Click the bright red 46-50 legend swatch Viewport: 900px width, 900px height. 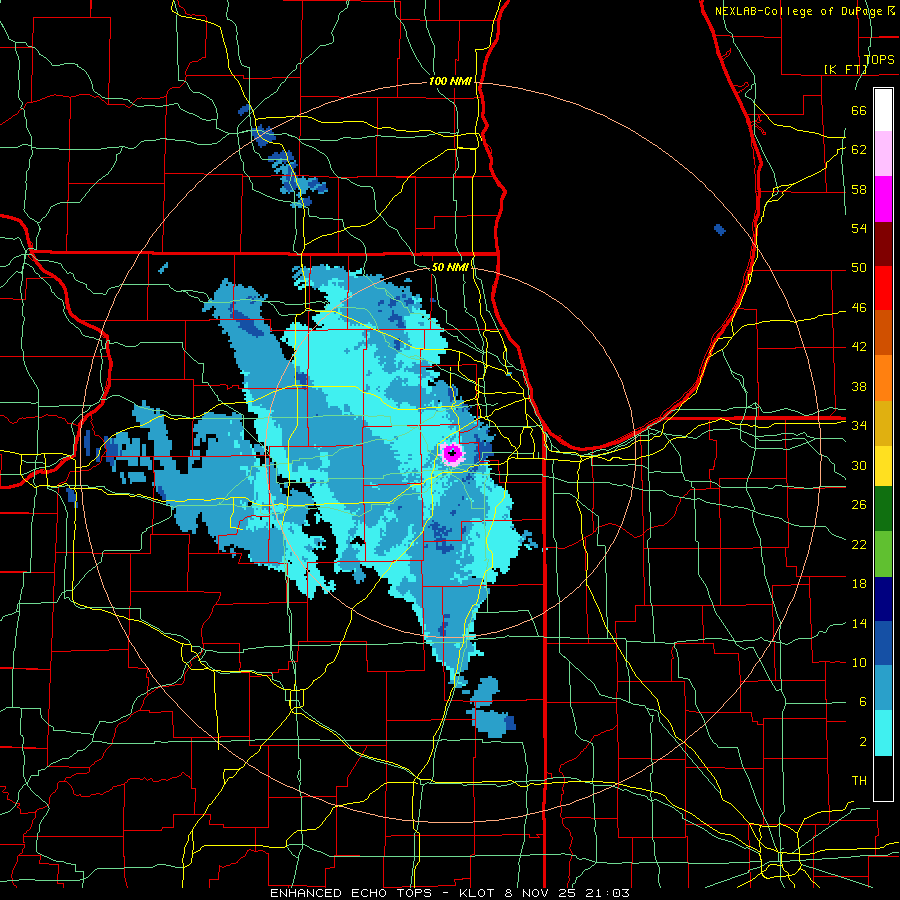coord(883,288)
